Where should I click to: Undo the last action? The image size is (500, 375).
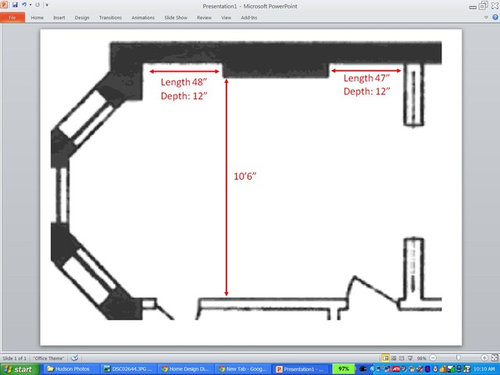click(24, 5)
